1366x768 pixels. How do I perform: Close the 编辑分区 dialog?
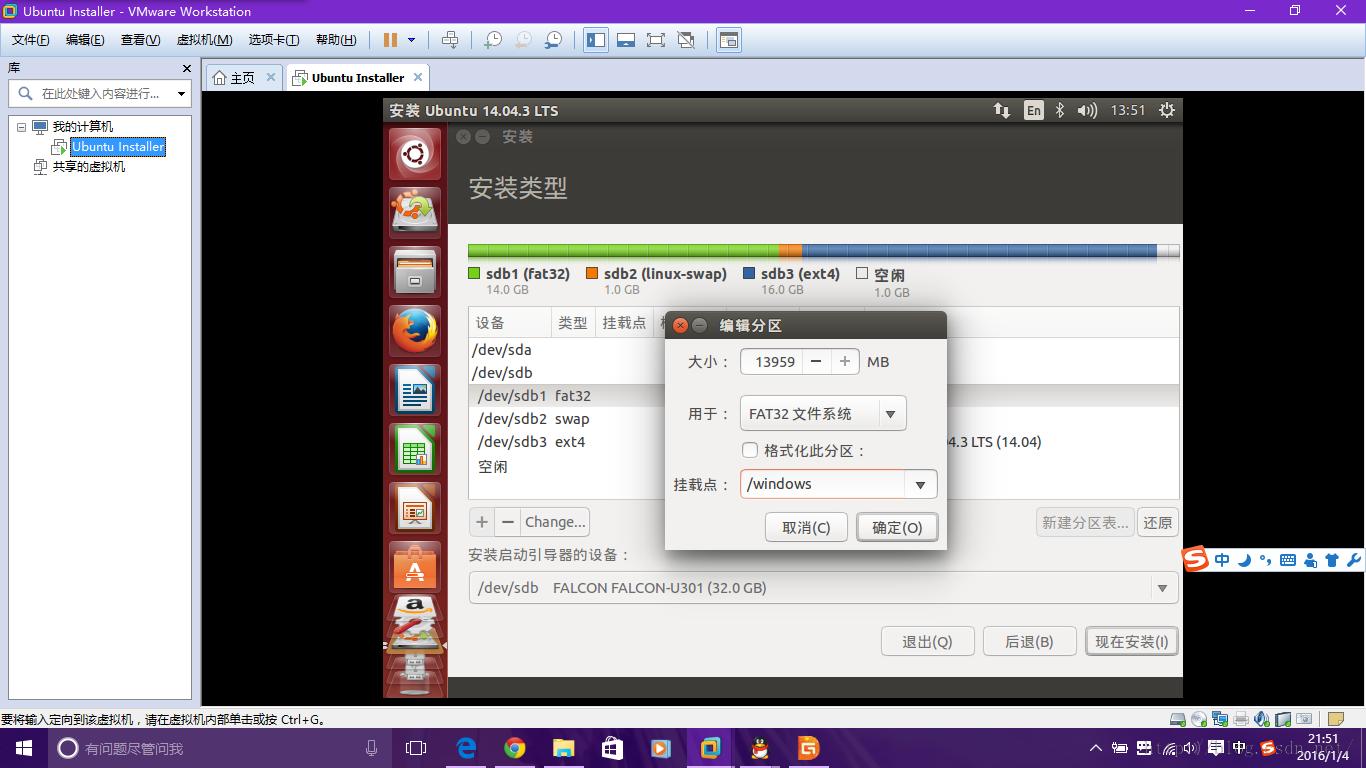(x=680, y=325)
